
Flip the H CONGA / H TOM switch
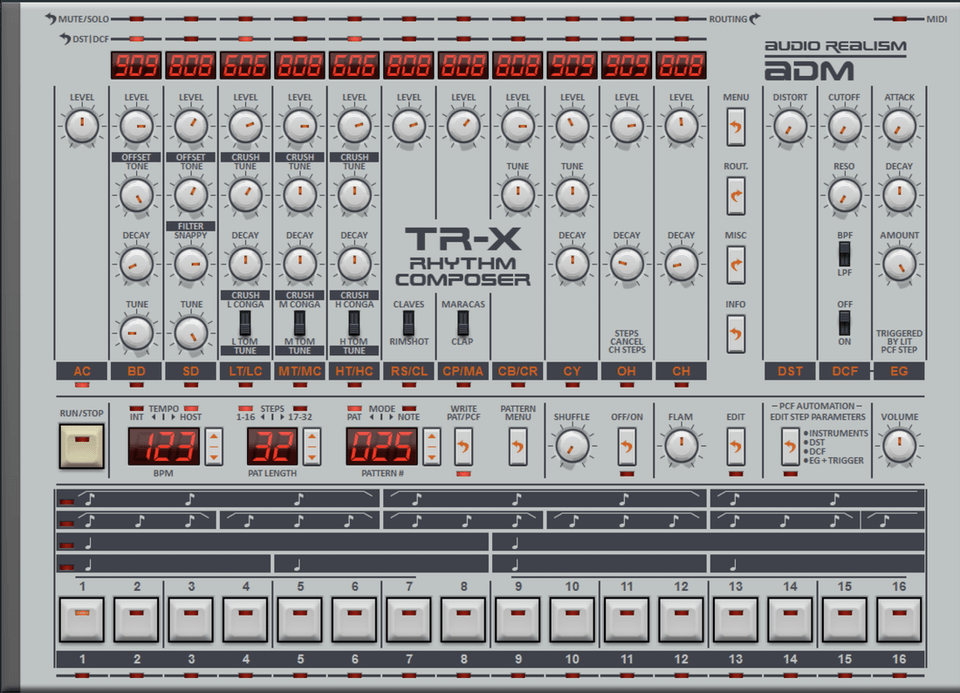[354, 323]
